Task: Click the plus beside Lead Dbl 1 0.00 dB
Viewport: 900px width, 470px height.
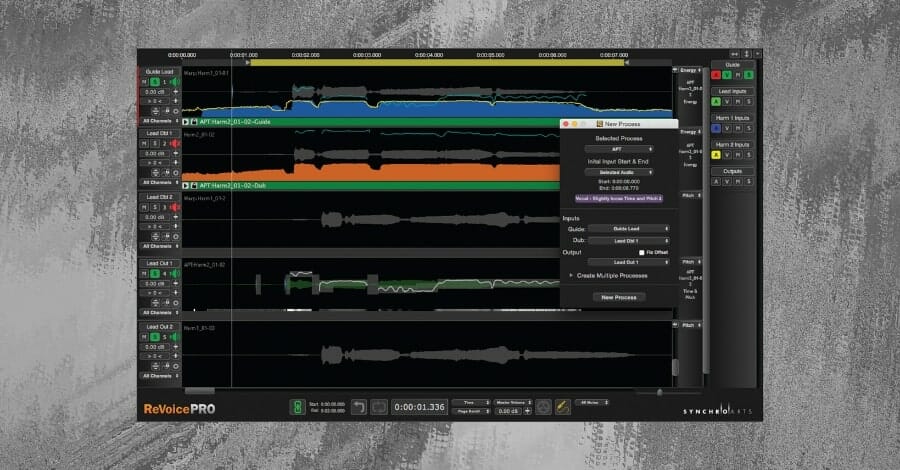Action: click(176, 153)
